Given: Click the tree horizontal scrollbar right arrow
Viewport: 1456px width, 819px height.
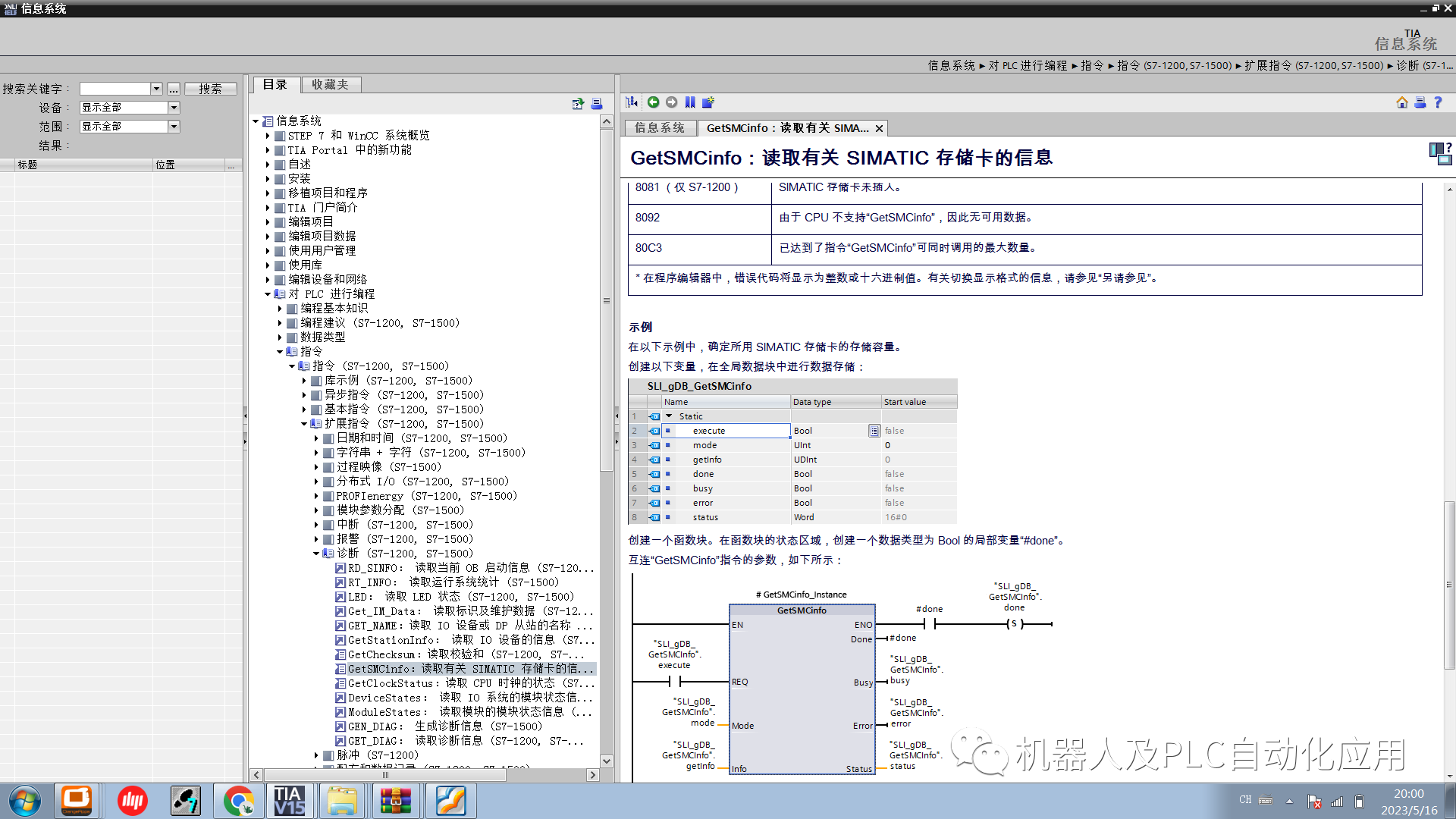Looking at the screenshot, I should pos(592,775).
